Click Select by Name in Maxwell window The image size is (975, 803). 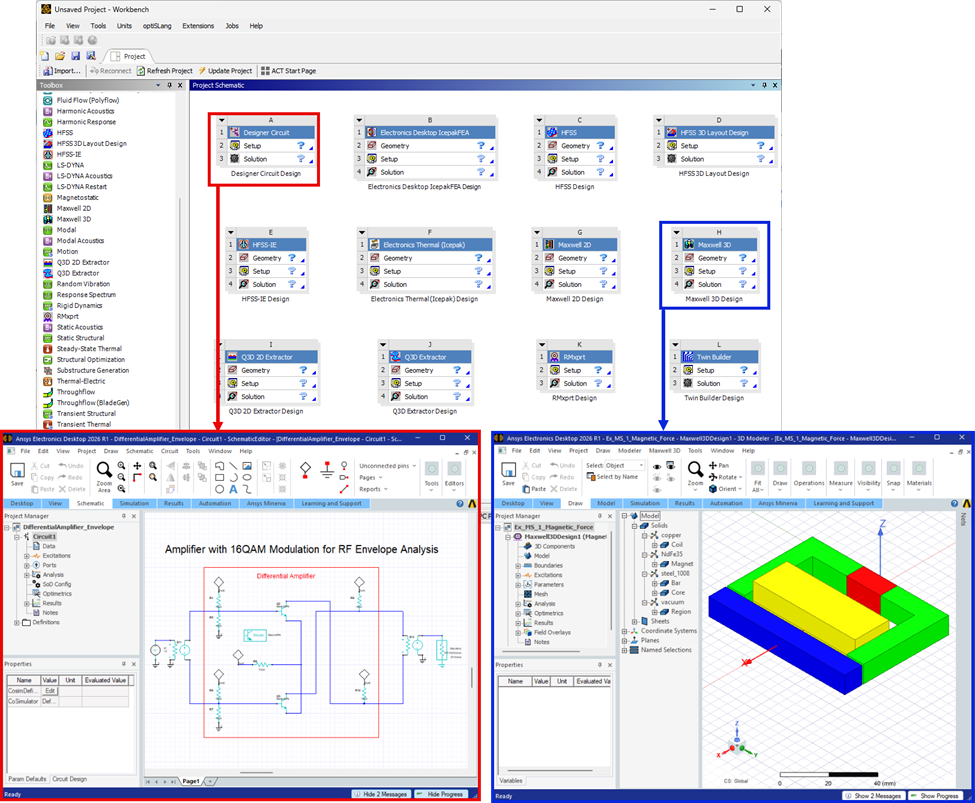[612, 476]
